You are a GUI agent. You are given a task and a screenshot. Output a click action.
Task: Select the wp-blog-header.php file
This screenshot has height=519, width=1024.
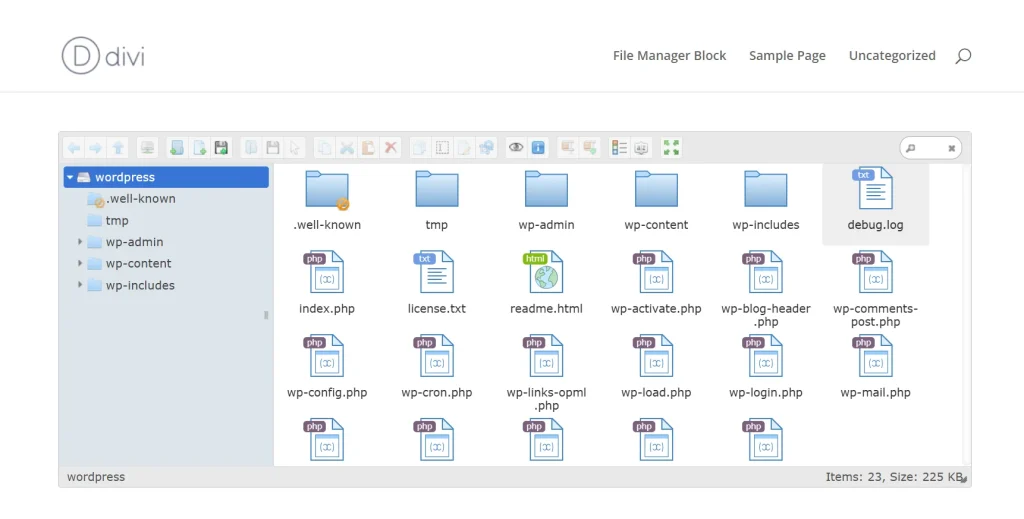click(765, 289)
